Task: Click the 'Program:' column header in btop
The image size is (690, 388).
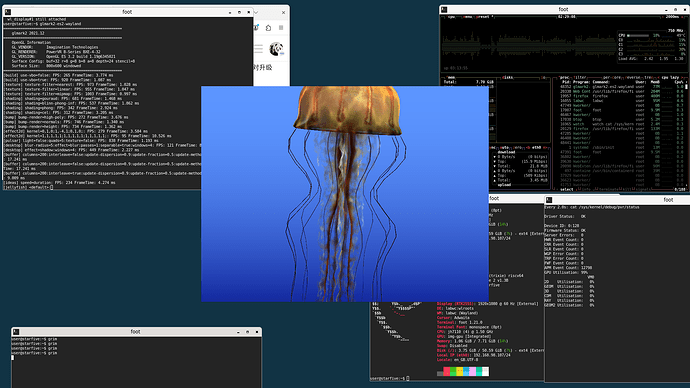Action: click(581, 82)
